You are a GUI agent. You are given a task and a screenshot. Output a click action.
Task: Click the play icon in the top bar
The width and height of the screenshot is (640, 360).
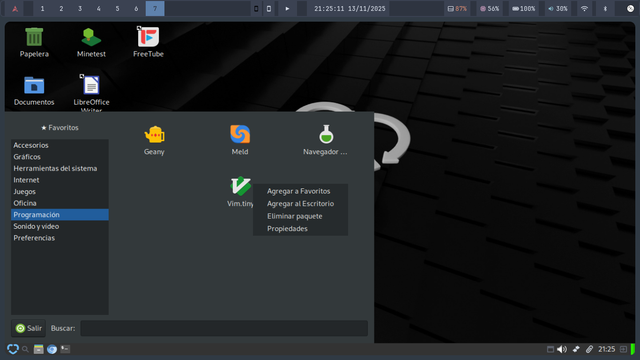pyautogui.click(x=287, y=9)
